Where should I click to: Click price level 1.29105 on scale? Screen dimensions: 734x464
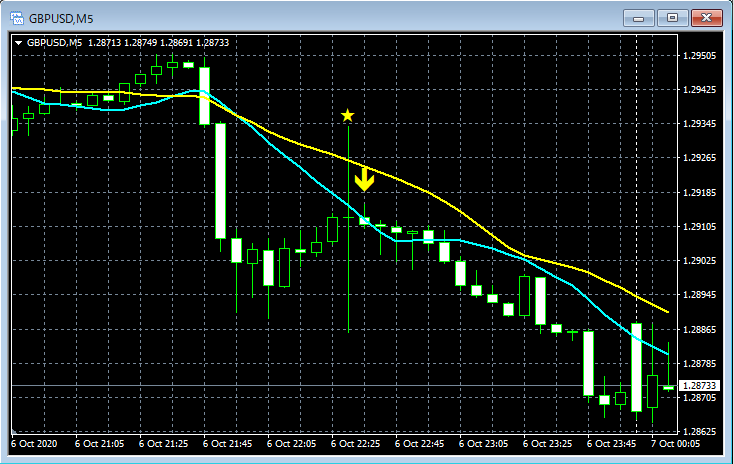(699, 227)
